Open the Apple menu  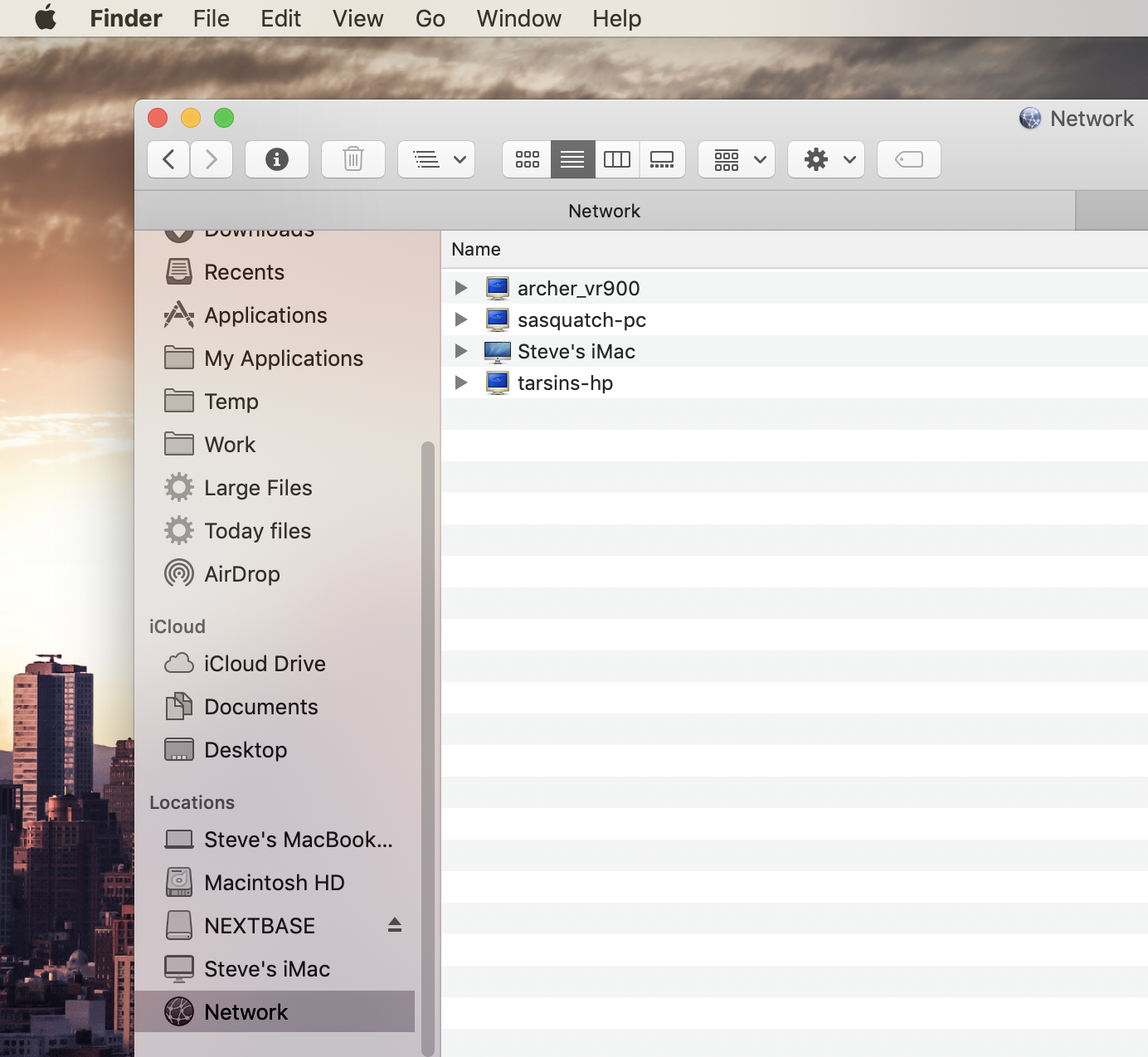point(46,17)
